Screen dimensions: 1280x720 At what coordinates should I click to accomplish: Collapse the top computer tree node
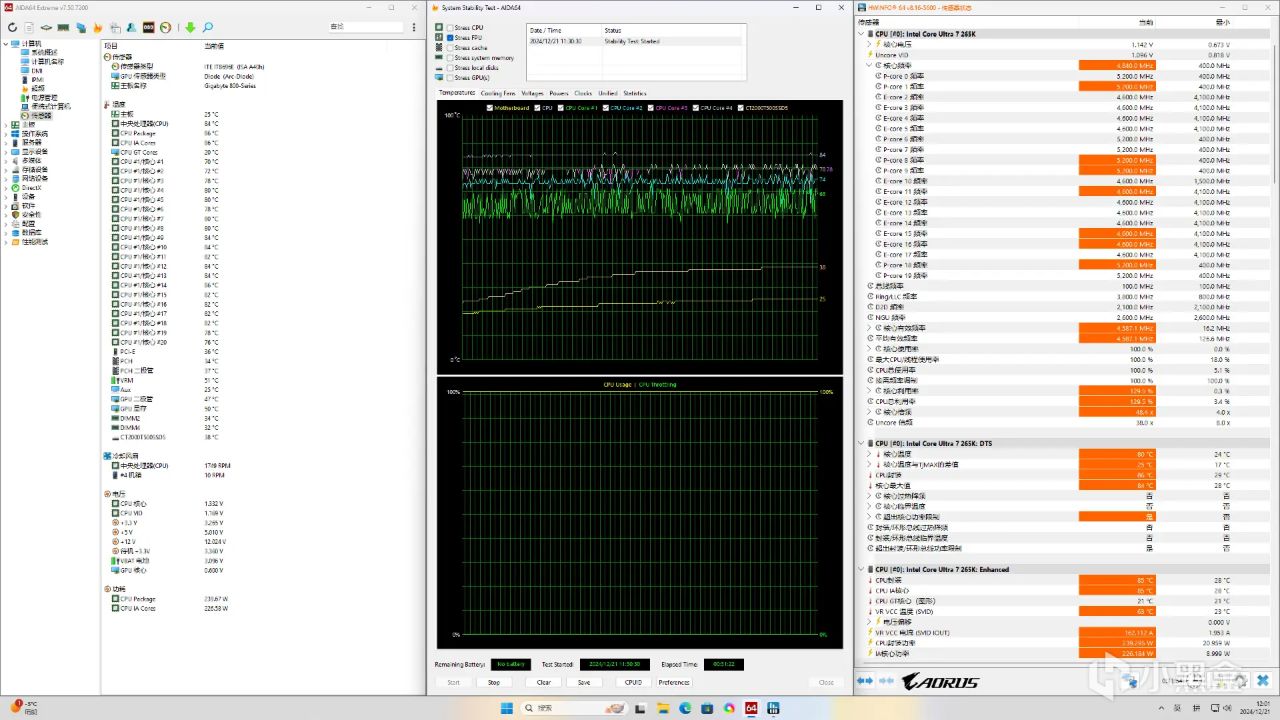tap(5, 44)
